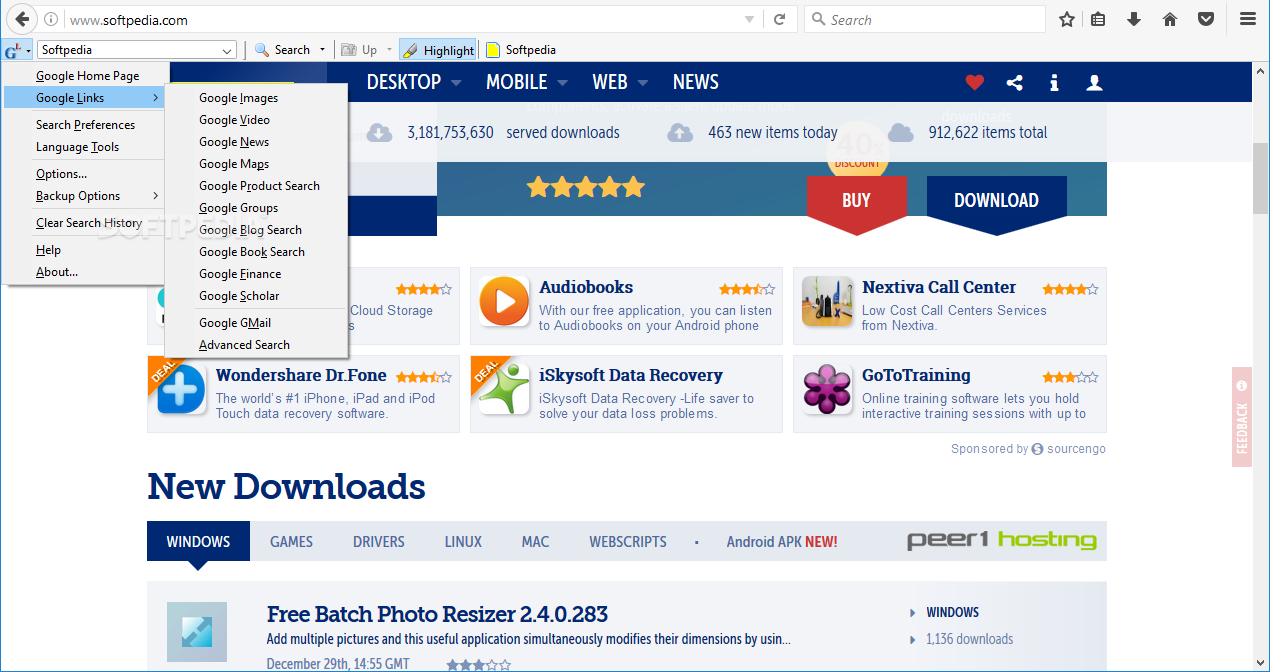Screen dimensions: 1270x672
Task: Click the site information icon in address bar
Action: coord(51,19)
